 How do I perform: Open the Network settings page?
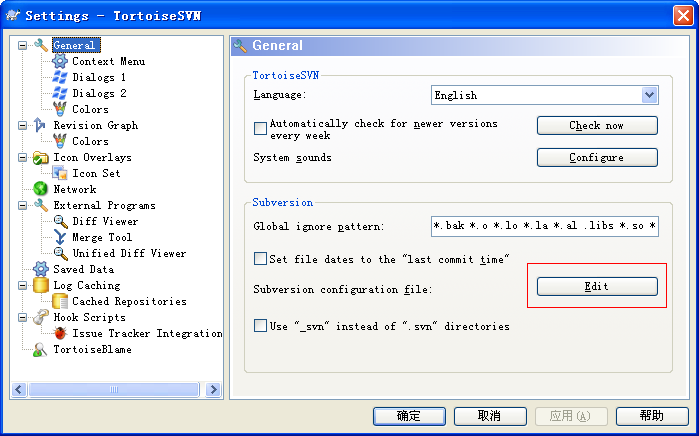click(74, 189)
